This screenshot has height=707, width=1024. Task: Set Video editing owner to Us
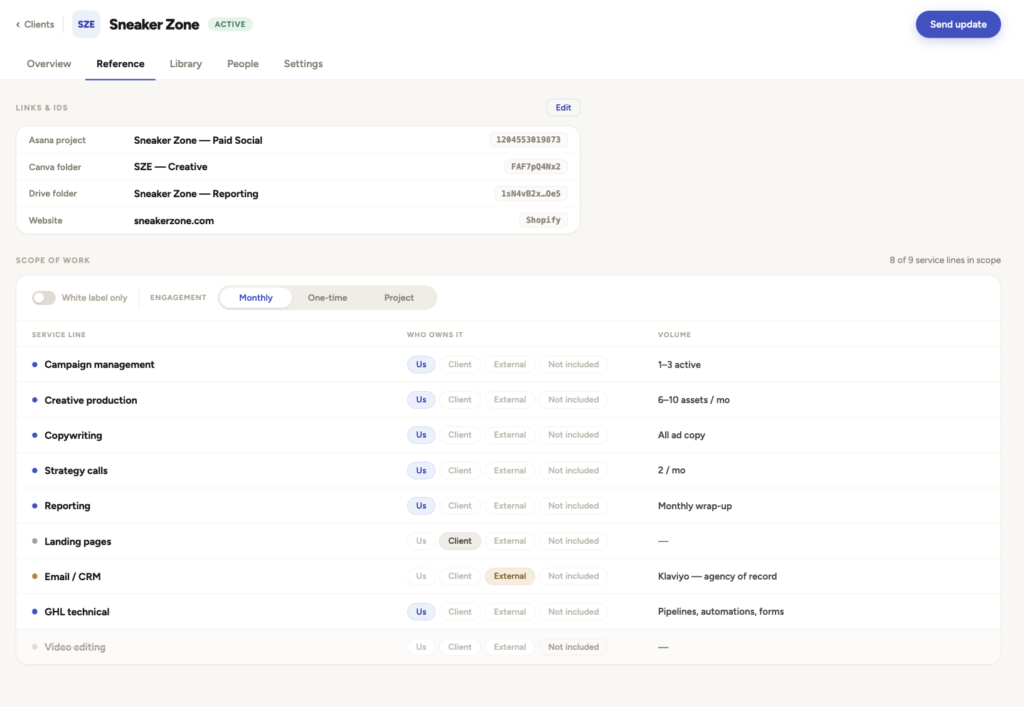[x=421, y=647]
